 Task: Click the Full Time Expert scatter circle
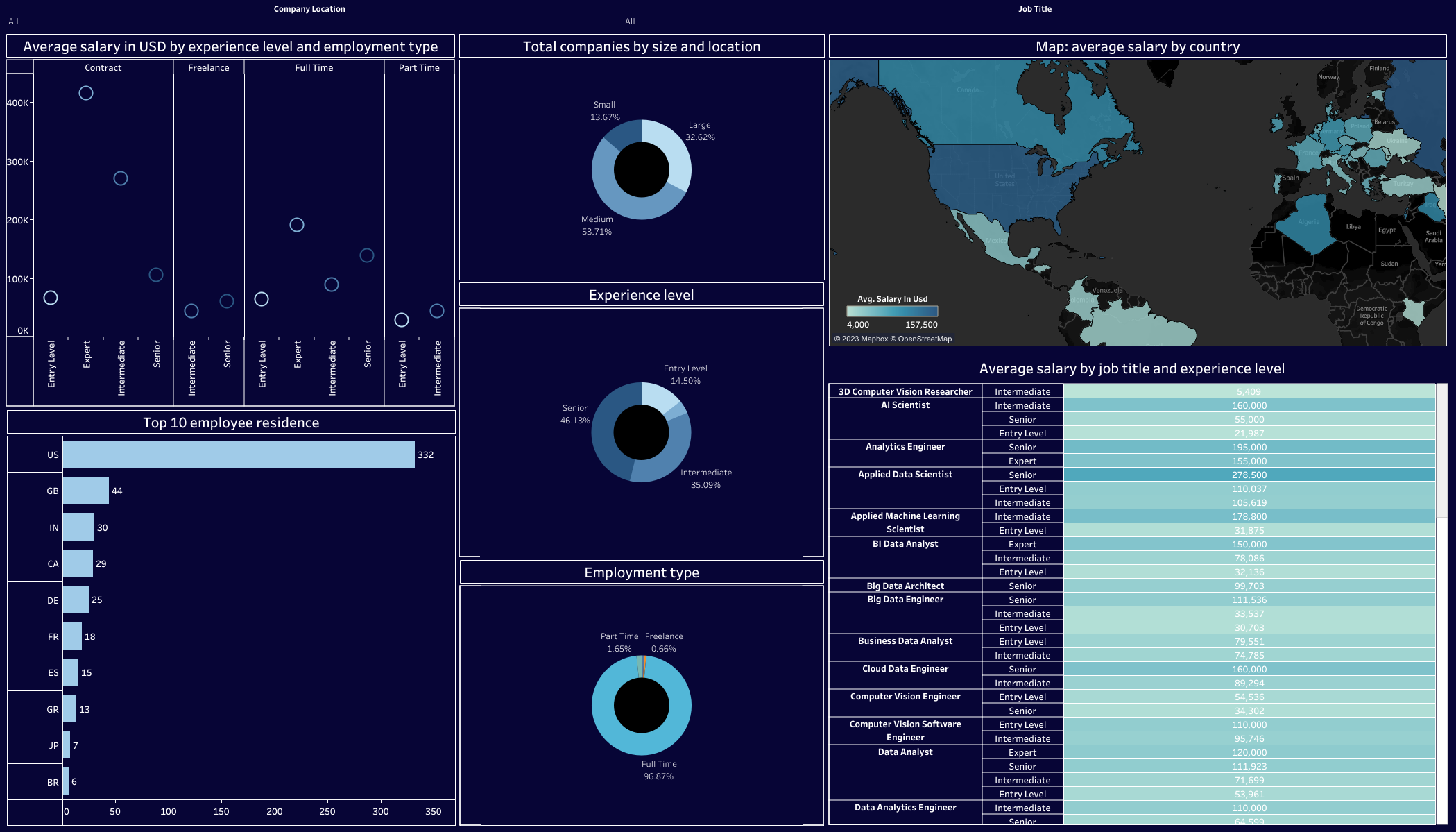297,225
